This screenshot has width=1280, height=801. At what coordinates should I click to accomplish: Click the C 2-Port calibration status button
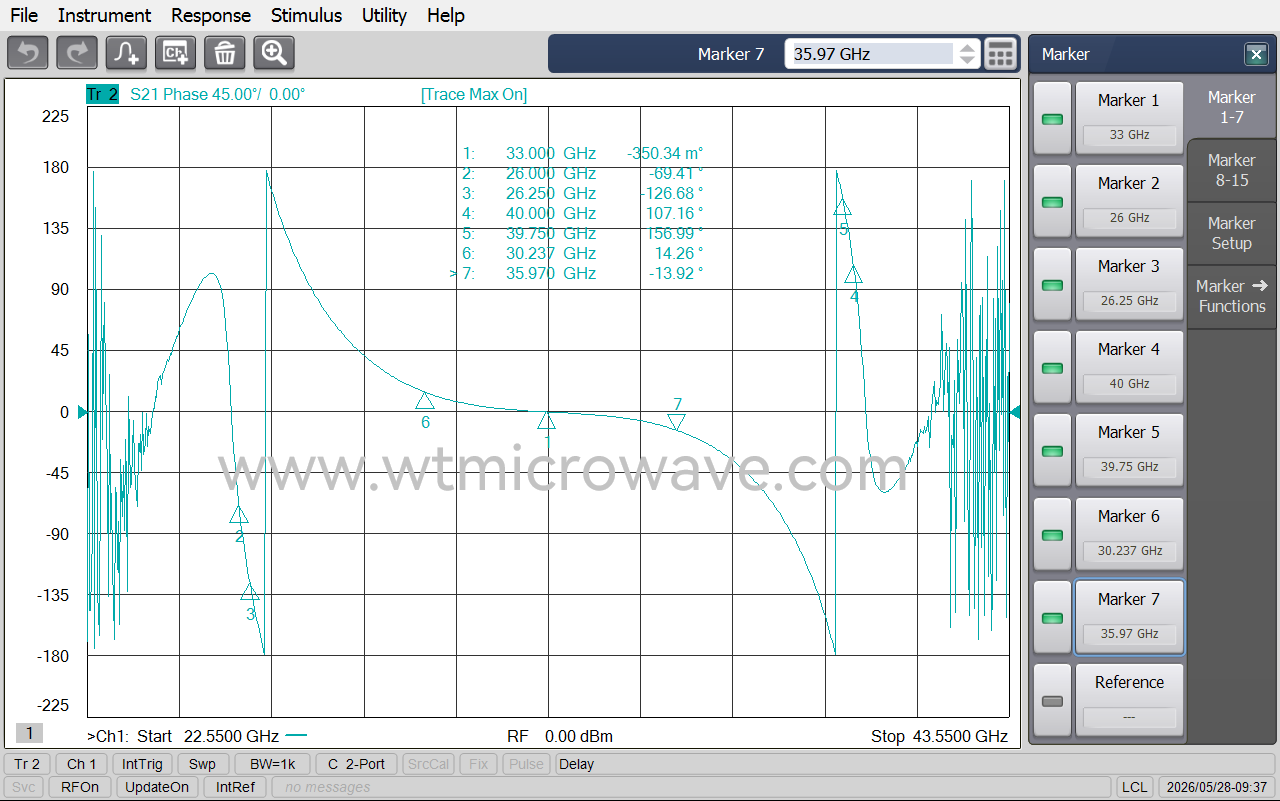coord(356,764)
